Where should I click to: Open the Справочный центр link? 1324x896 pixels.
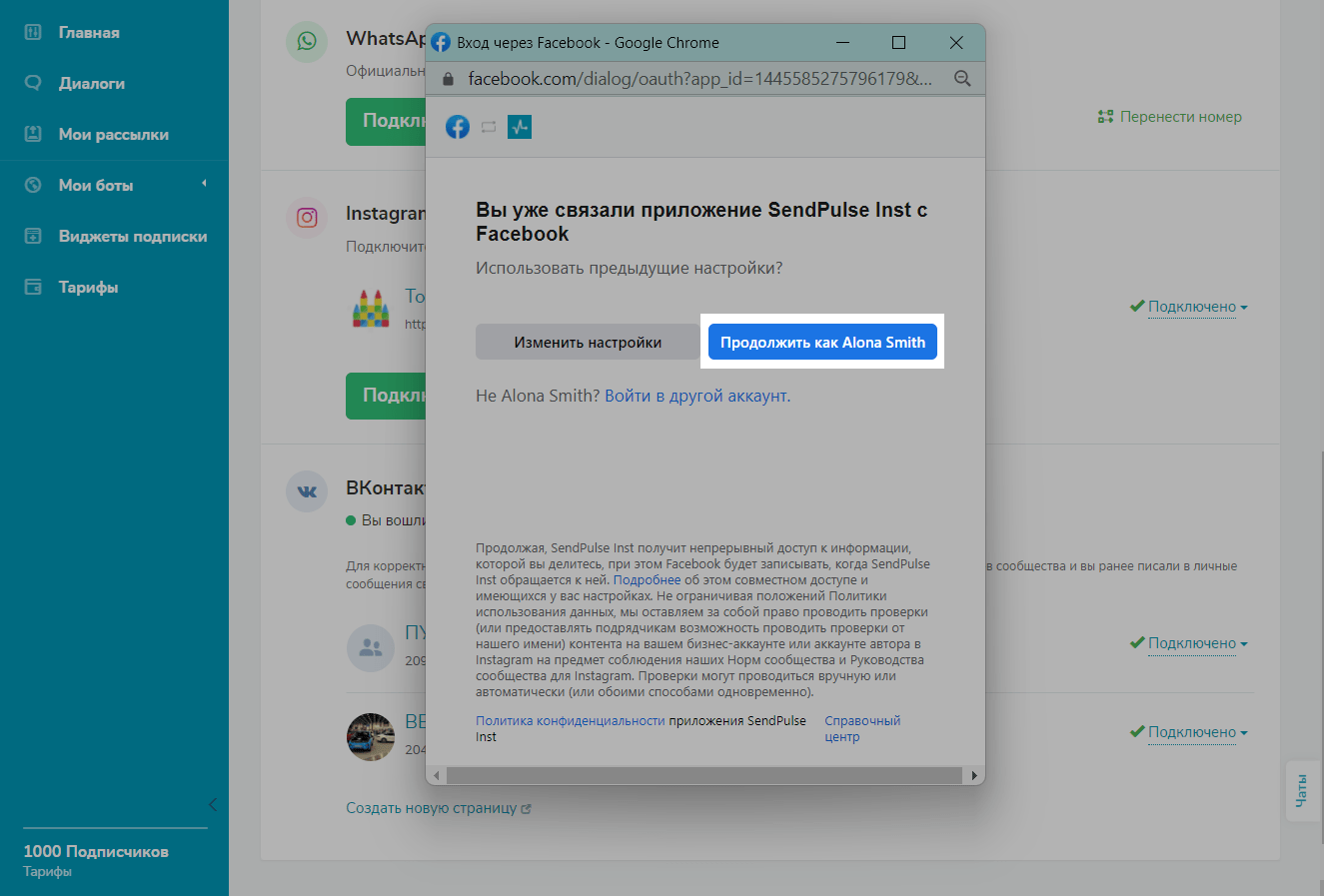pyautogui.click(x=861, y=728)
